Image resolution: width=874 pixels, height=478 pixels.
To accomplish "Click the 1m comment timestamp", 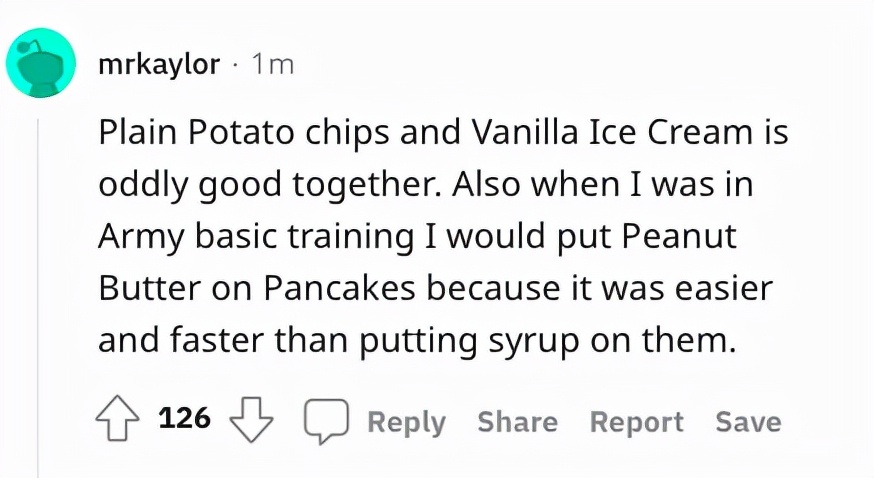I will 272,65.
